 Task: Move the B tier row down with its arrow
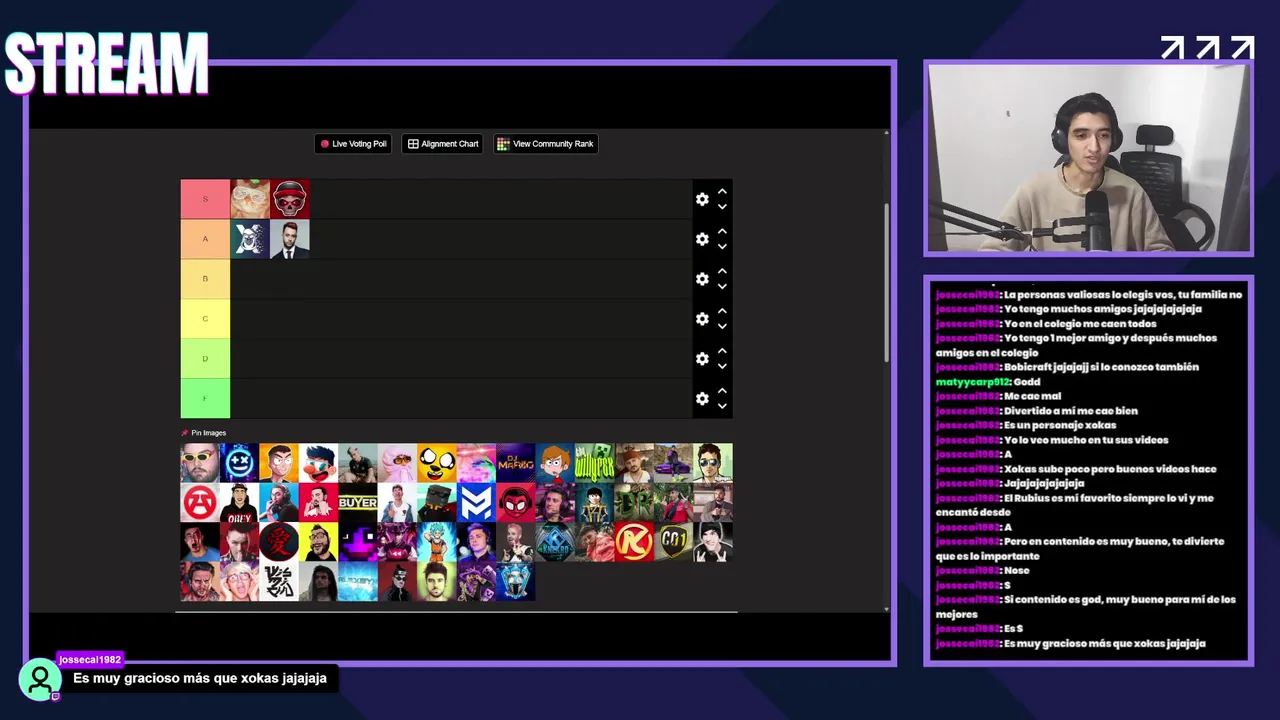click(x=722, y=287)
